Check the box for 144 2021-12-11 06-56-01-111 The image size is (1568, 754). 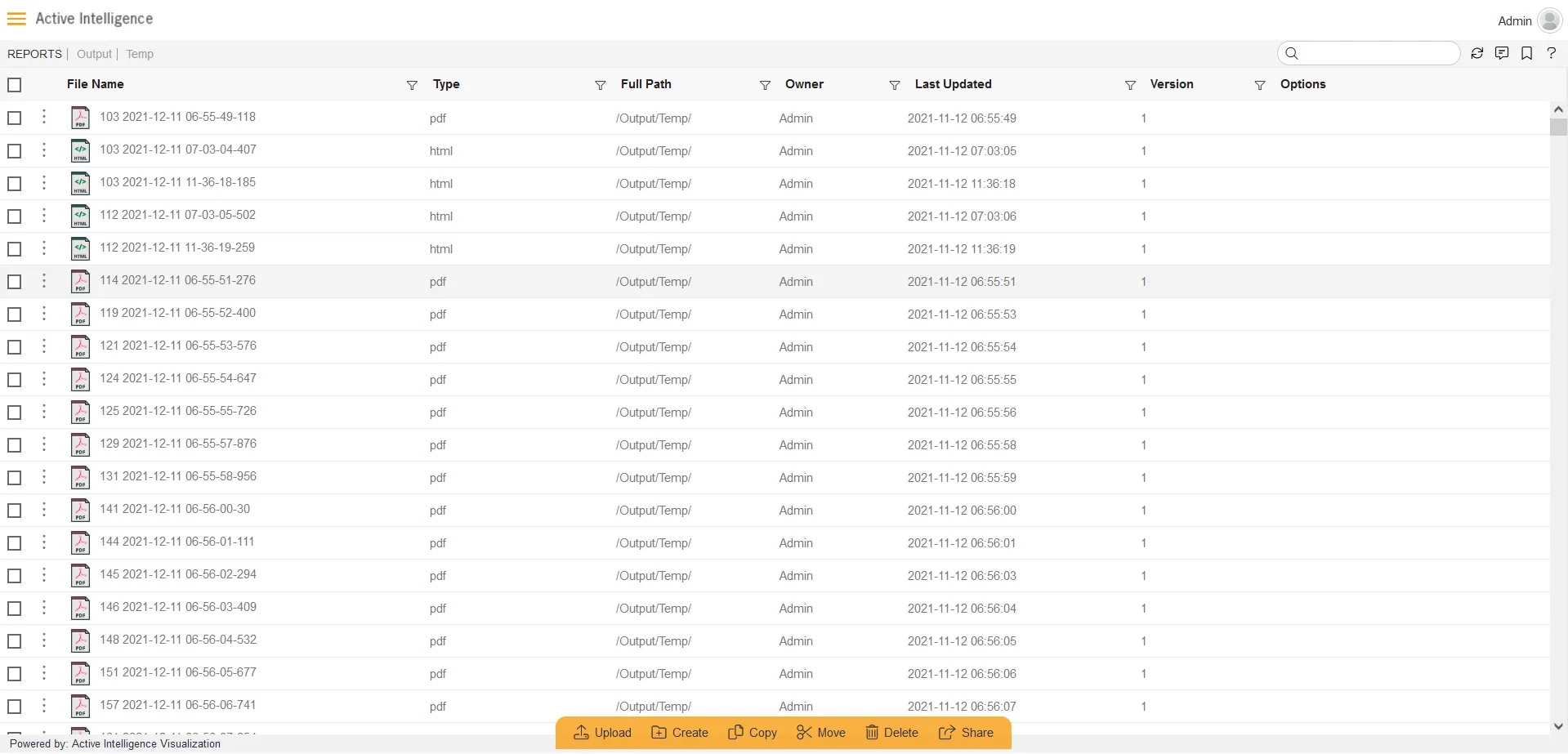tap(15, 542)
